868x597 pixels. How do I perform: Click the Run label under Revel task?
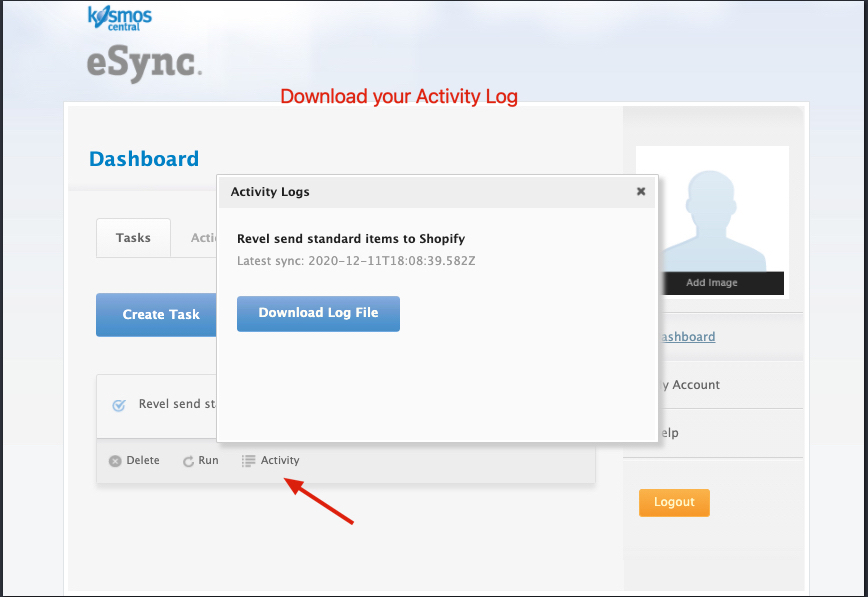(x=208, y=460)
